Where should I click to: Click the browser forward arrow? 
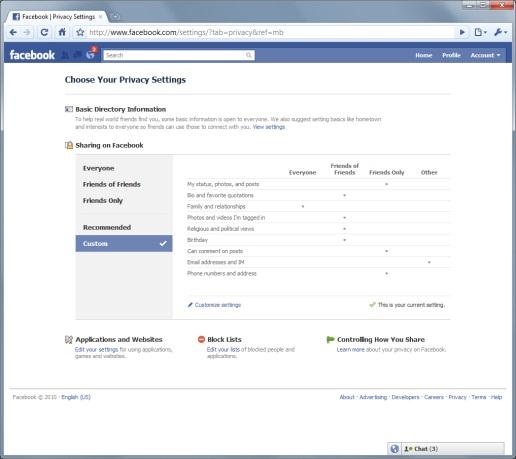pos(27,32)
